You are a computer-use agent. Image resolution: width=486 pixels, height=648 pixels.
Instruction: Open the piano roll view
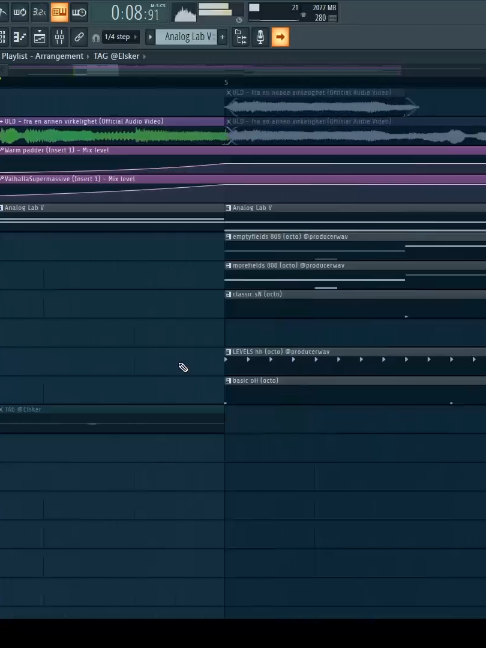click(20, 37)
